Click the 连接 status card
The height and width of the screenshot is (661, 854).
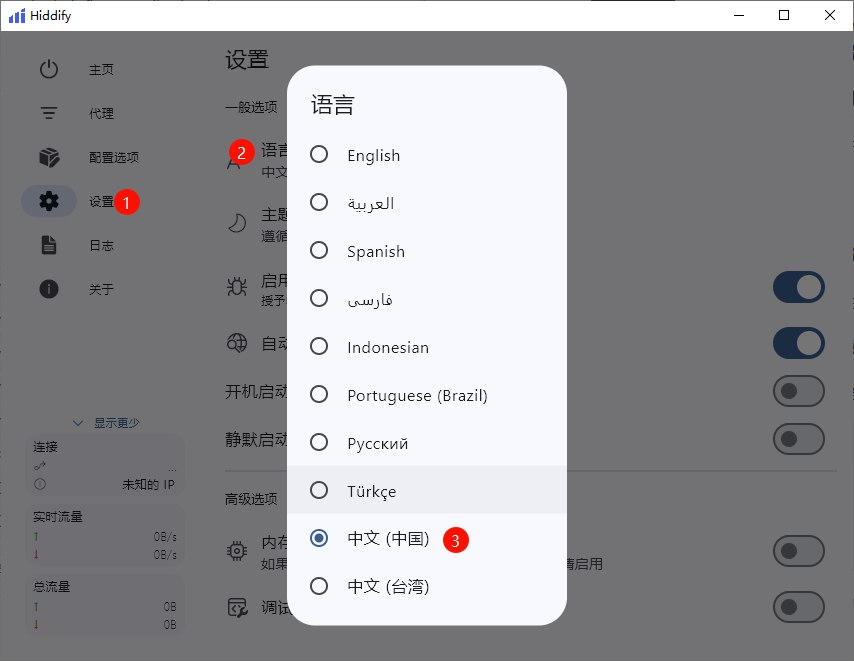[105, 465]
